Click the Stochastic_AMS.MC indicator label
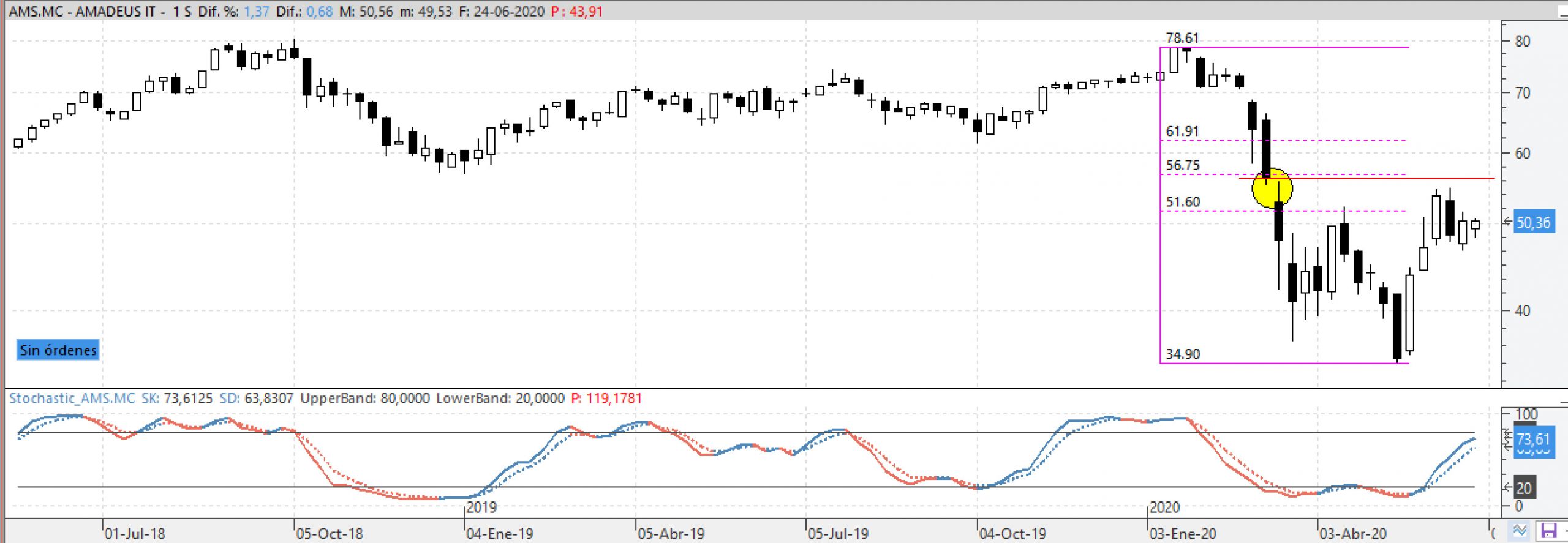Screen dimensions: 1568x543 point(72,399)
